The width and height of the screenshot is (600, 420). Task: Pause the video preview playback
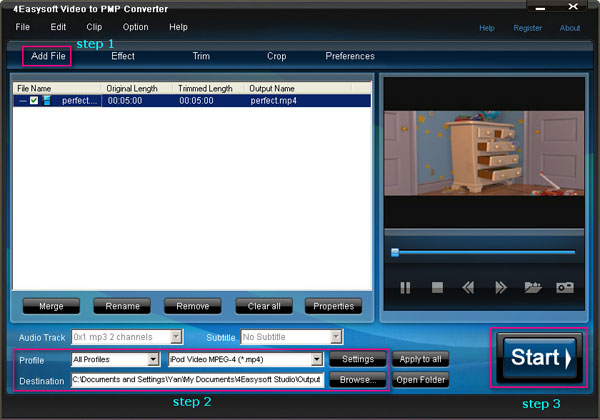coord(405,288)
